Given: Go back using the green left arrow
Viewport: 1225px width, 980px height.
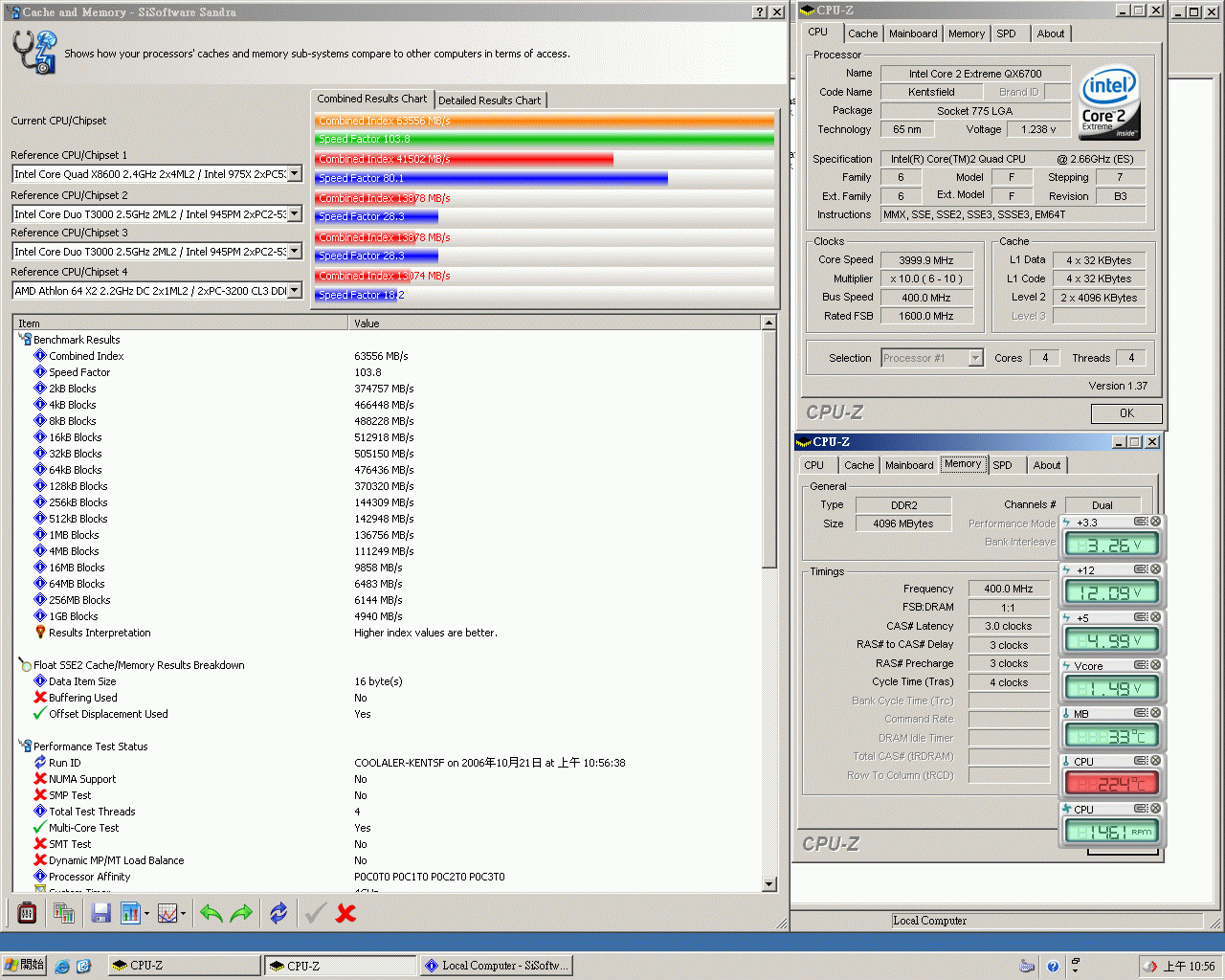Looking at the screenshot, I should [x=211, y=913].
